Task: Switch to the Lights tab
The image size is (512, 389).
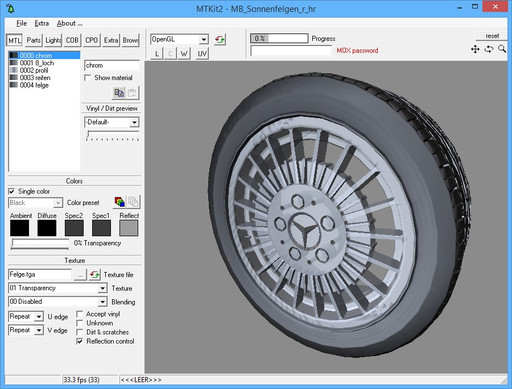Action: click(x=53, y=41)
